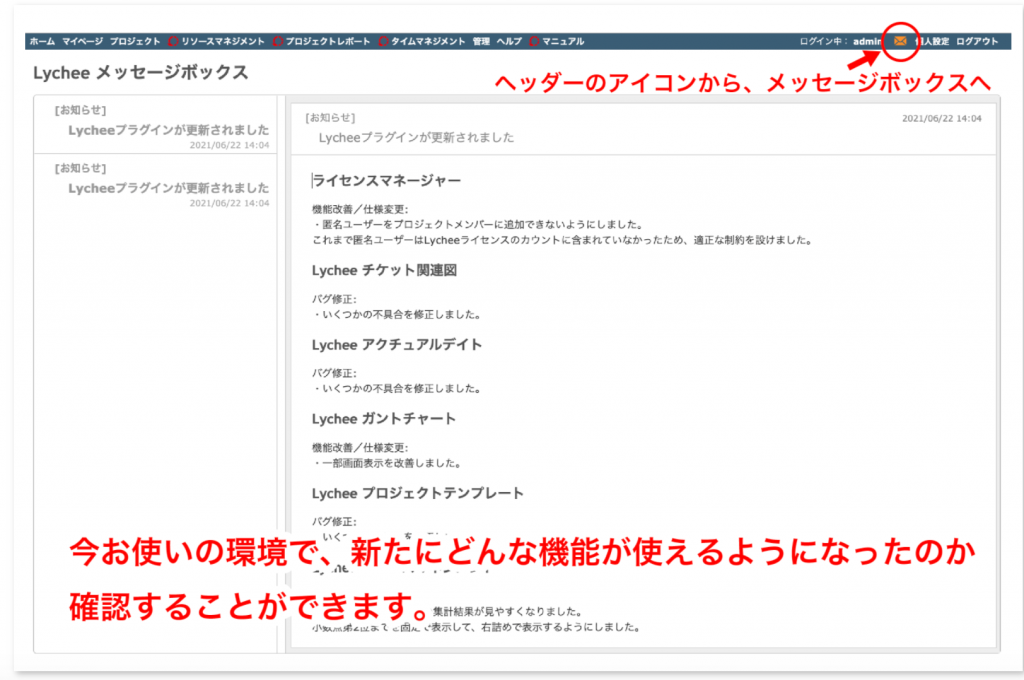Open 個人設定 account settings

click(x=933, y=41)
